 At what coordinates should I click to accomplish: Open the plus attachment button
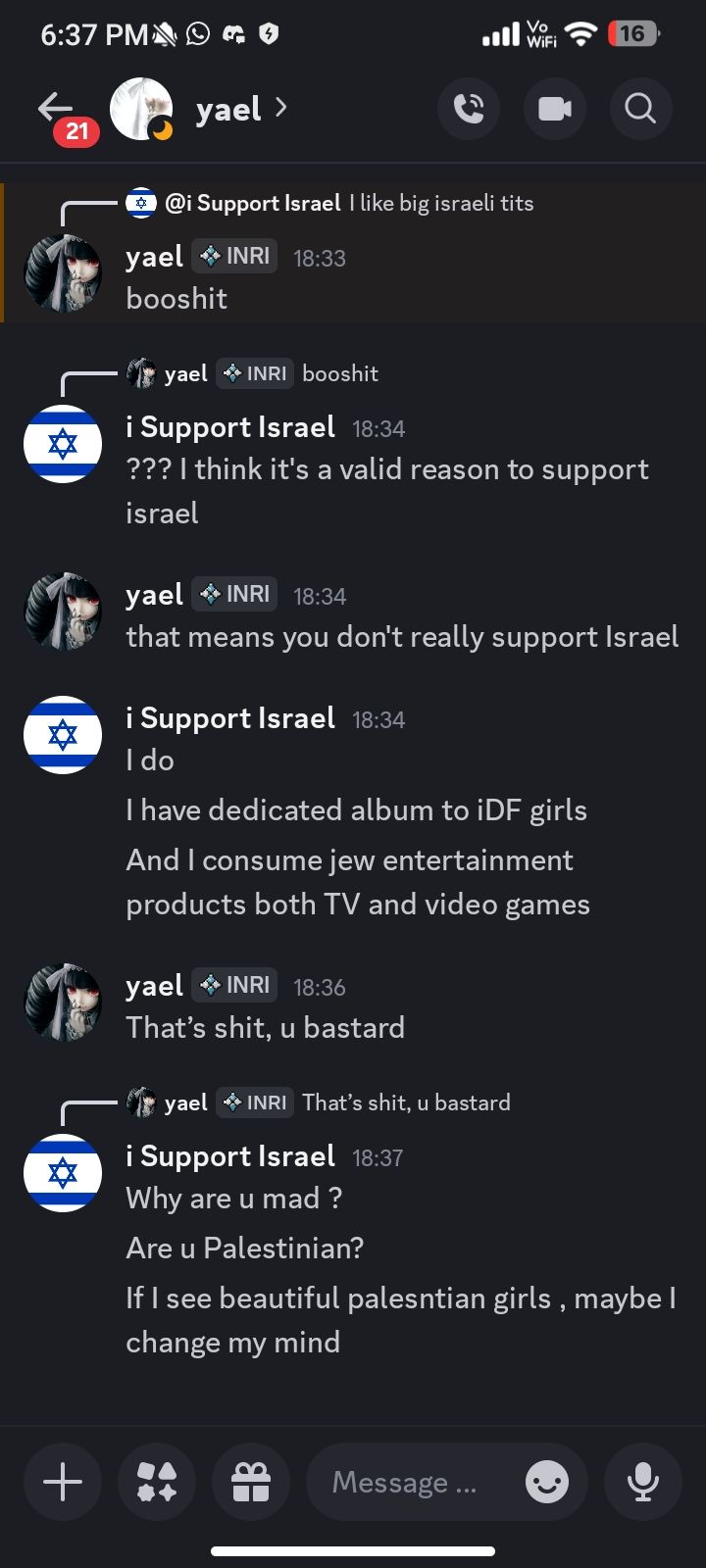click(63, 1482)
